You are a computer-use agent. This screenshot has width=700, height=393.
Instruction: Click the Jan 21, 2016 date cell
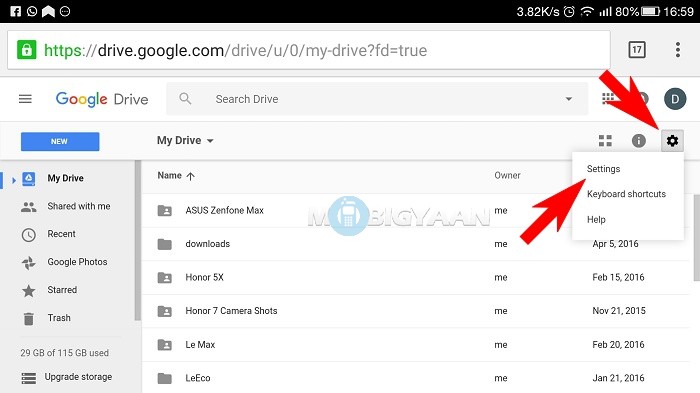618,378
